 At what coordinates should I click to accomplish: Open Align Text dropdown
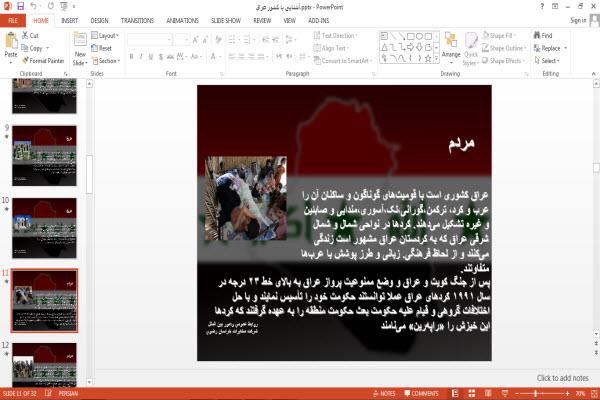[330, 48]
